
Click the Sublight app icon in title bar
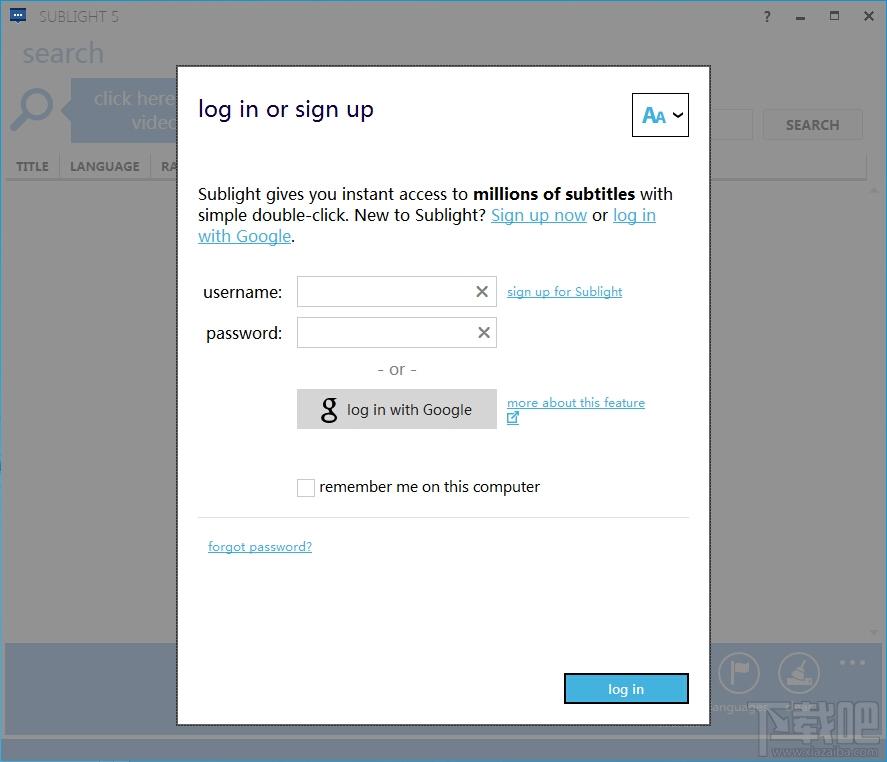pyautogui.click(x=18, y=16)
